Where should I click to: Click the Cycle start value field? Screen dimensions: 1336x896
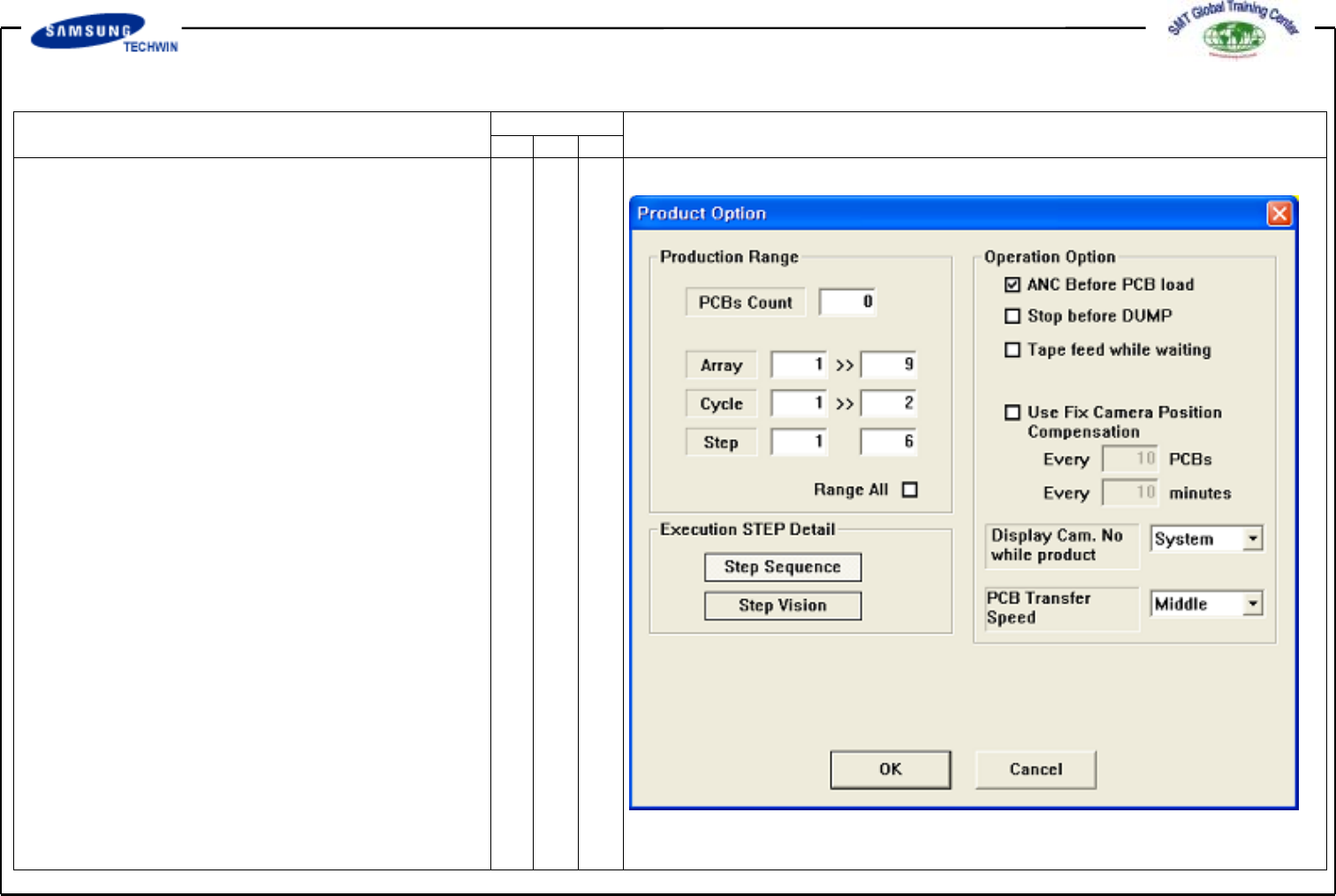pos(799,404)
